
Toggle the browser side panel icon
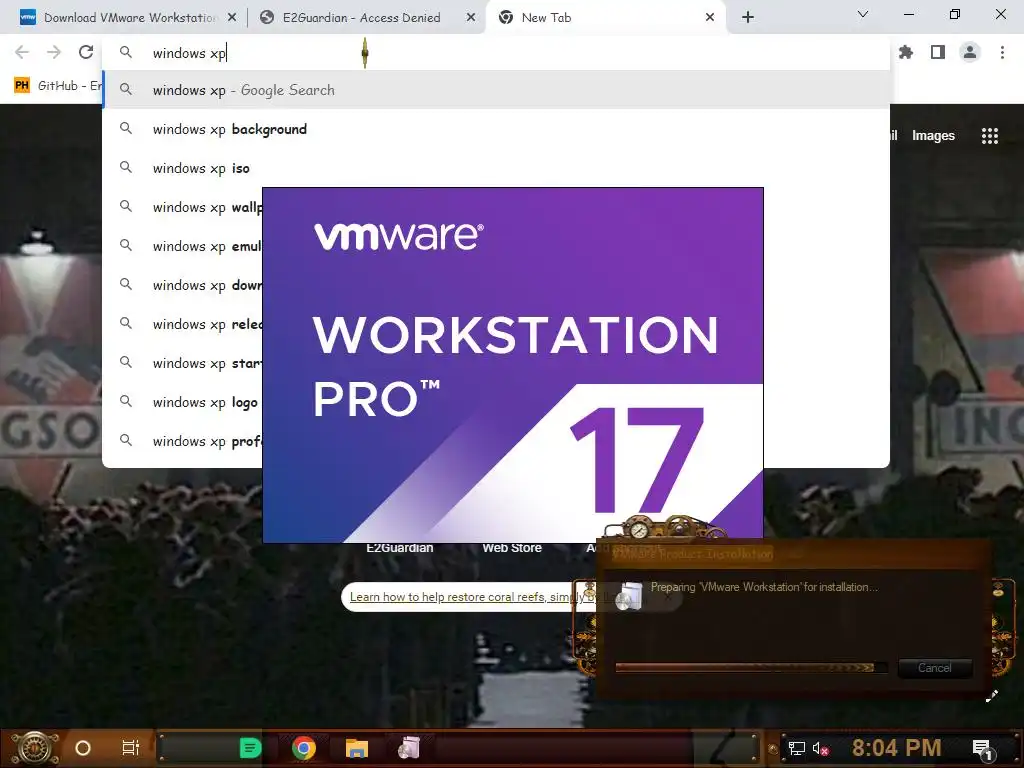pyautogui.click(x=938, y=52)
